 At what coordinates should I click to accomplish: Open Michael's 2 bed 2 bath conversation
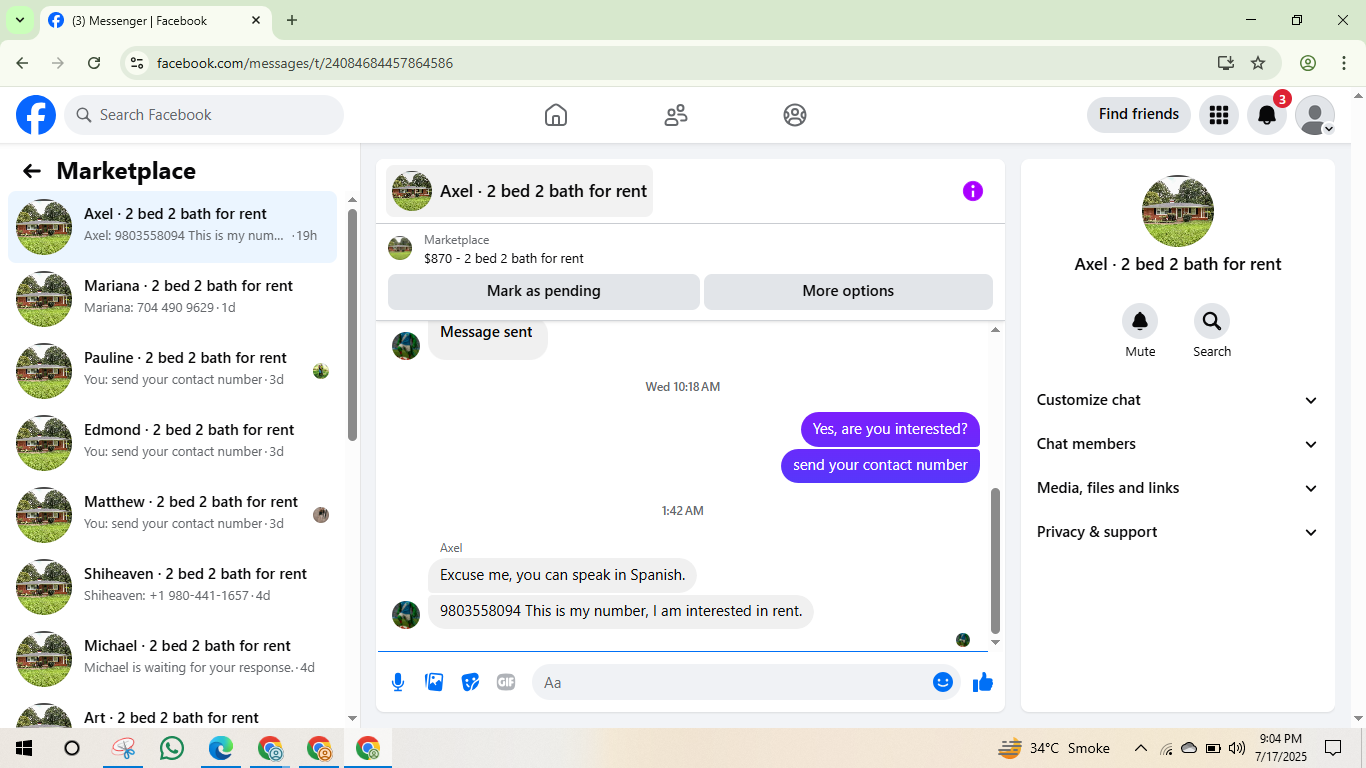tap(173, 659)
